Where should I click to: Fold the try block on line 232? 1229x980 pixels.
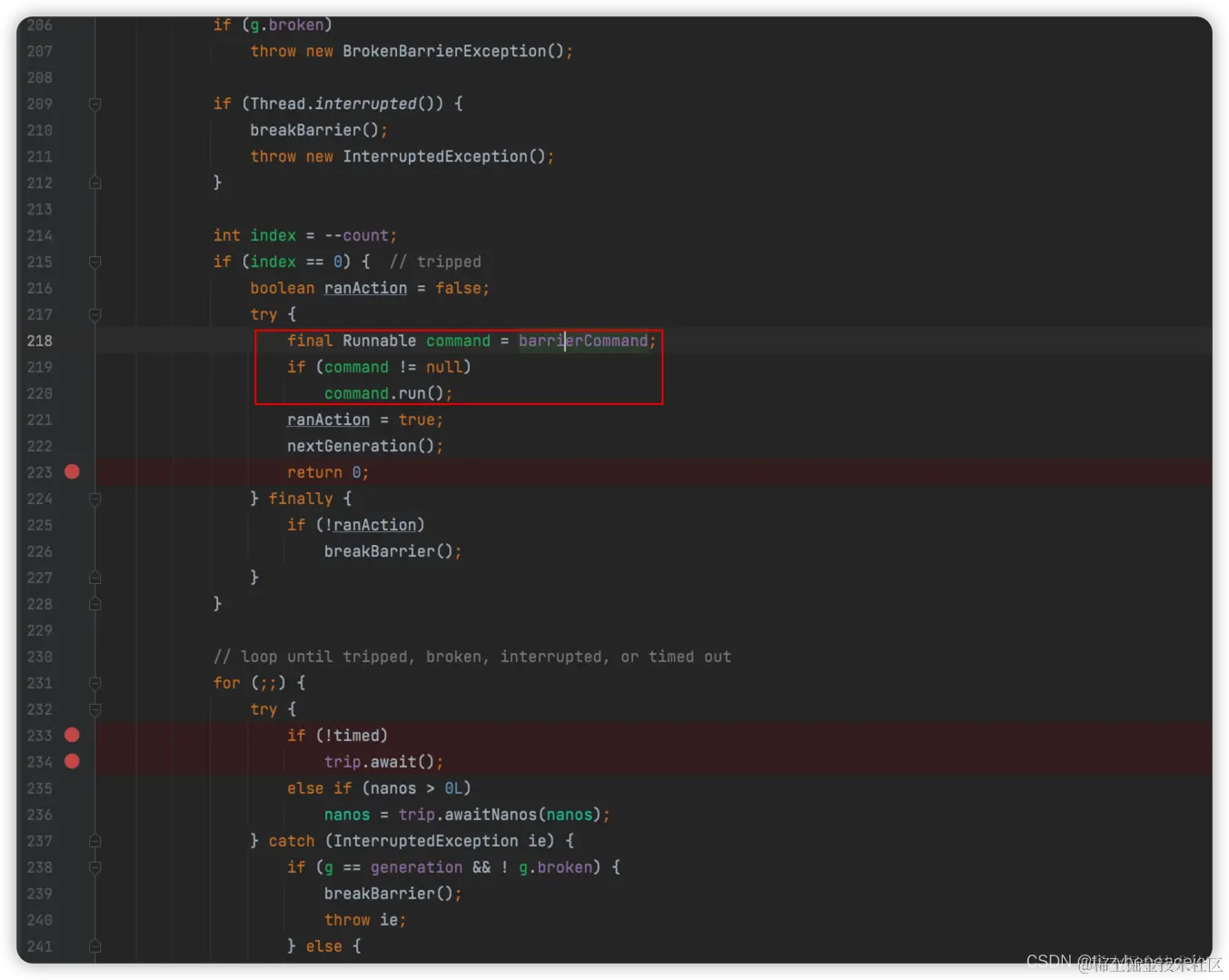tap(94, 709)
